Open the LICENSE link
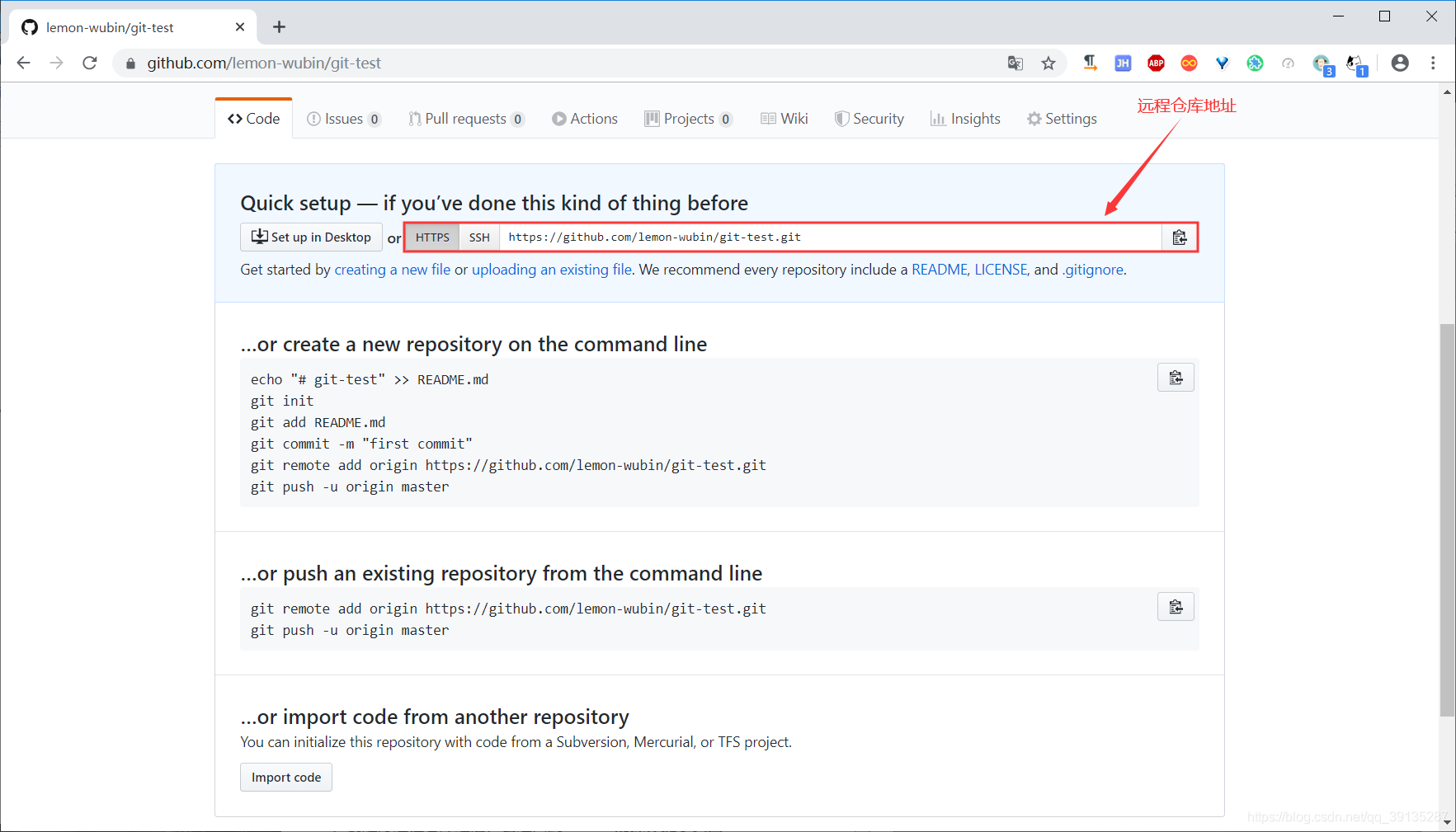This screenshot has width=1456, height=832. [1001, 270]
